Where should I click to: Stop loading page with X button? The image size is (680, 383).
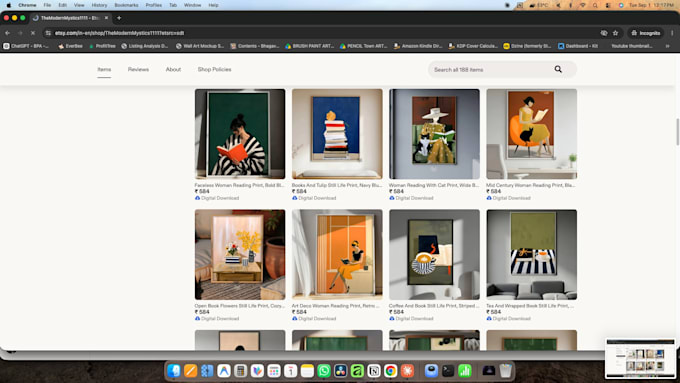tap(33, 33)
